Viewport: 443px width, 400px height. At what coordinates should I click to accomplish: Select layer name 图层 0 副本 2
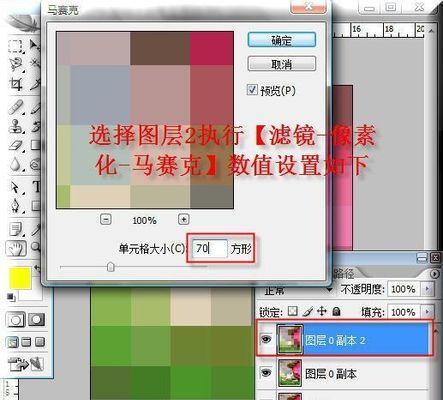tap(335, 340)
